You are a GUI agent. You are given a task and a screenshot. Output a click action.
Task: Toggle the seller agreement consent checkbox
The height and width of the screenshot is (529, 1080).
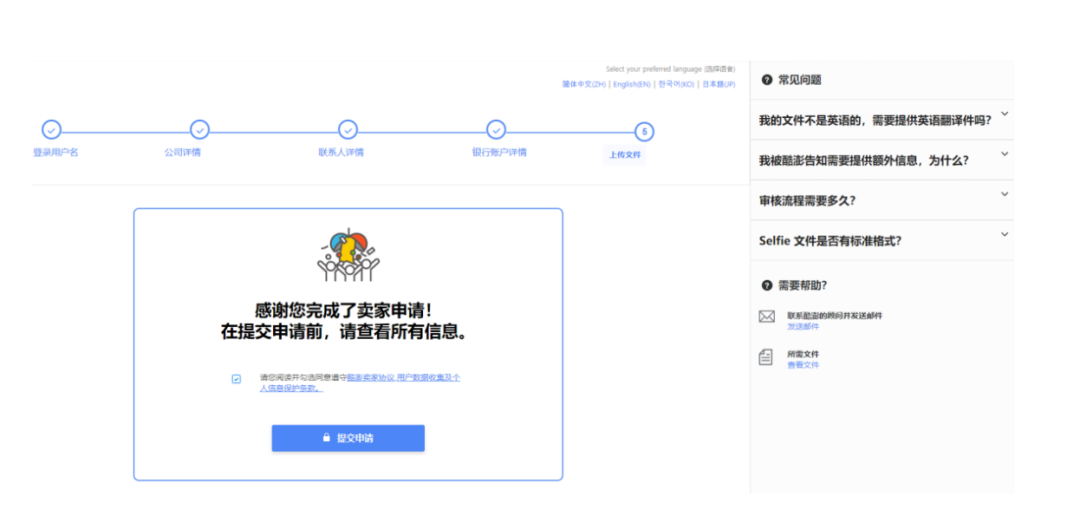click(x=236, y=379)
